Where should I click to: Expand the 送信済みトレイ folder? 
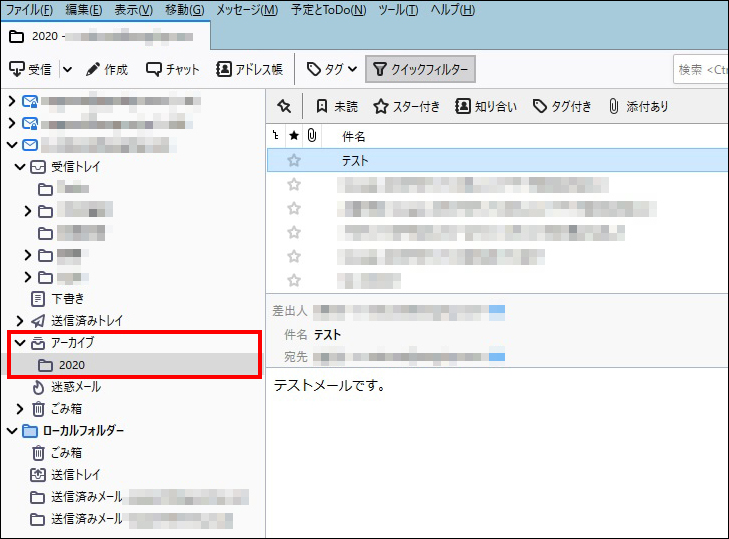[20, 321]
